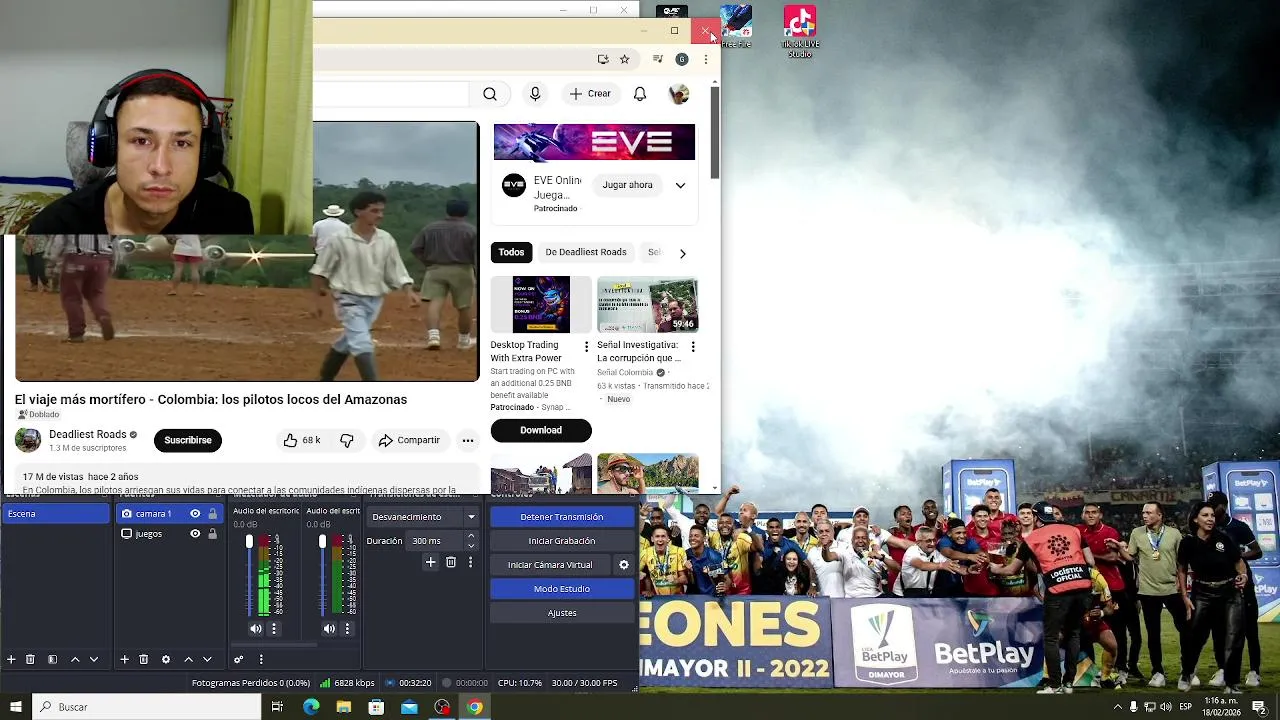Move selected OBS source up

click(x=188, y=659)
